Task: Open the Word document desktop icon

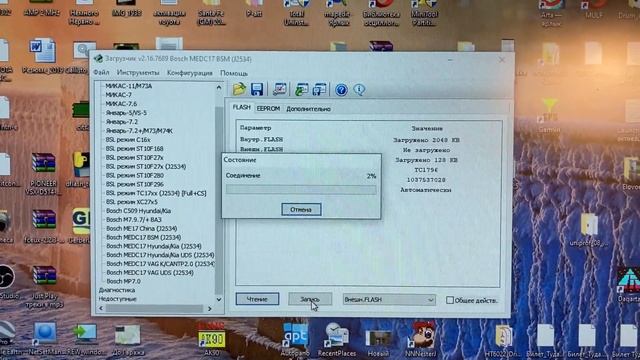Action: point(42,56)
